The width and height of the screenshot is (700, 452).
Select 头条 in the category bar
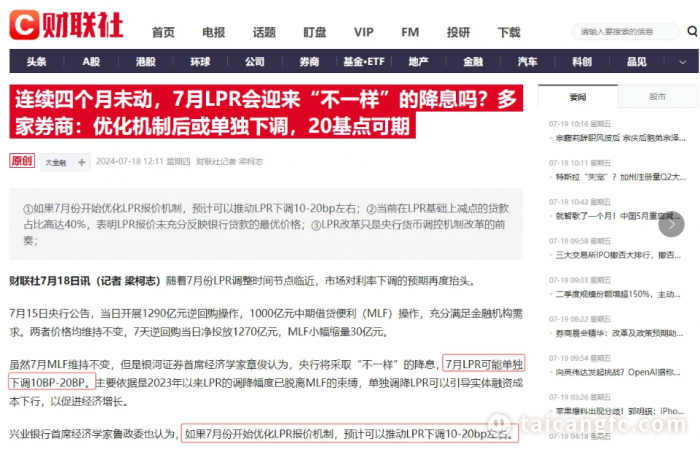click(x=36, y=62)
